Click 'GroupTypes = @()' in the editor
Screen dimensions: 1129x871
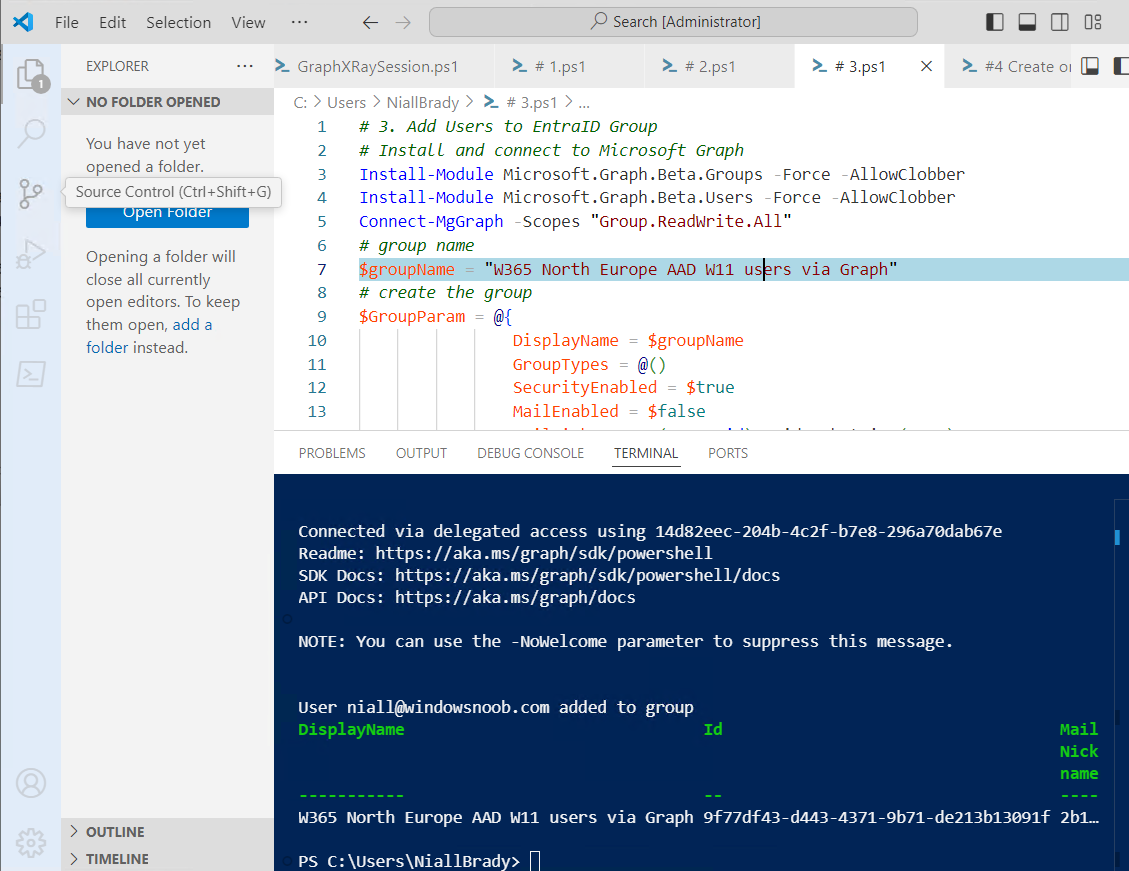coord(589,365)
